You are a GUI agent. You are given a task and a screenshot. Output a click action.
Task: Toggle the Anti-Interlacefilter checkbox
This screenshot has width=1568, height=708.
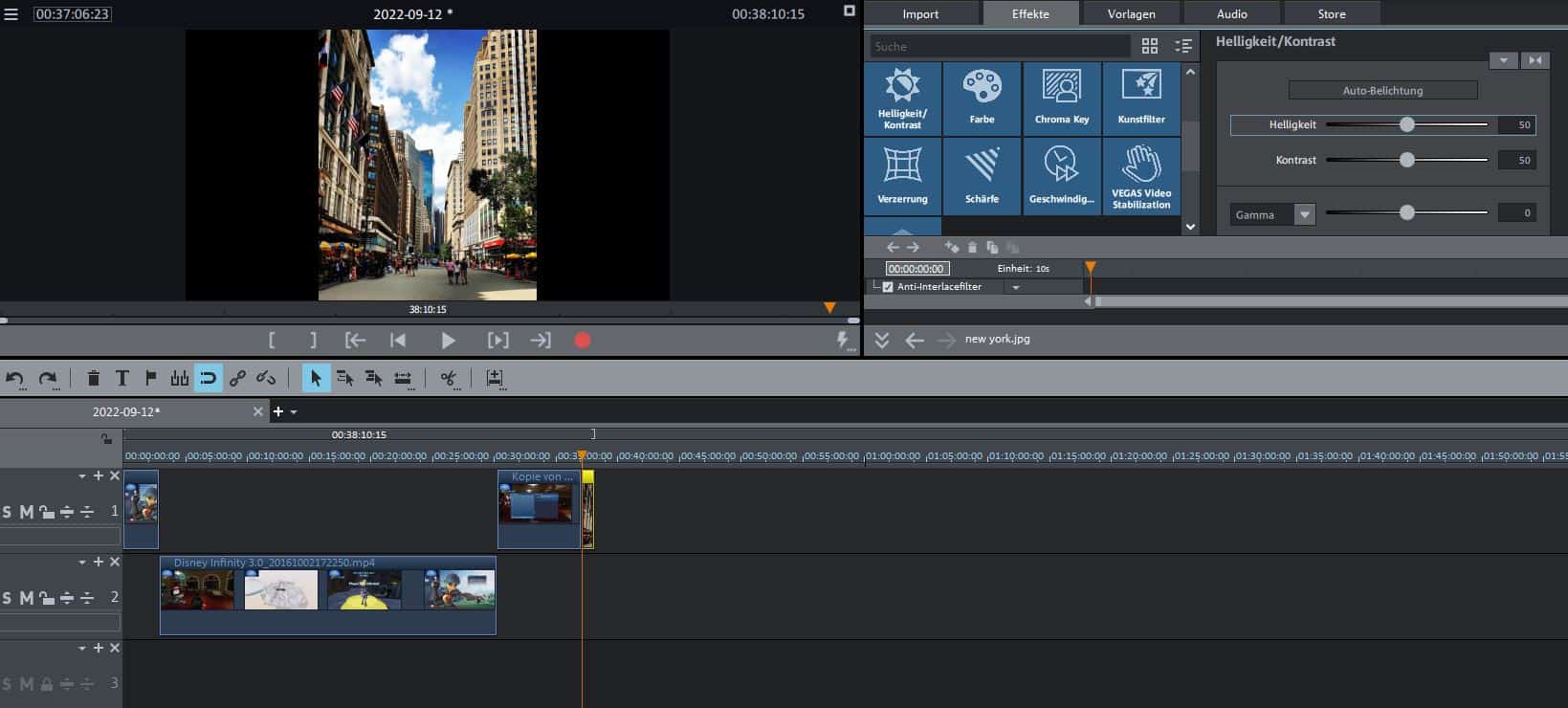tap(888, 287)
